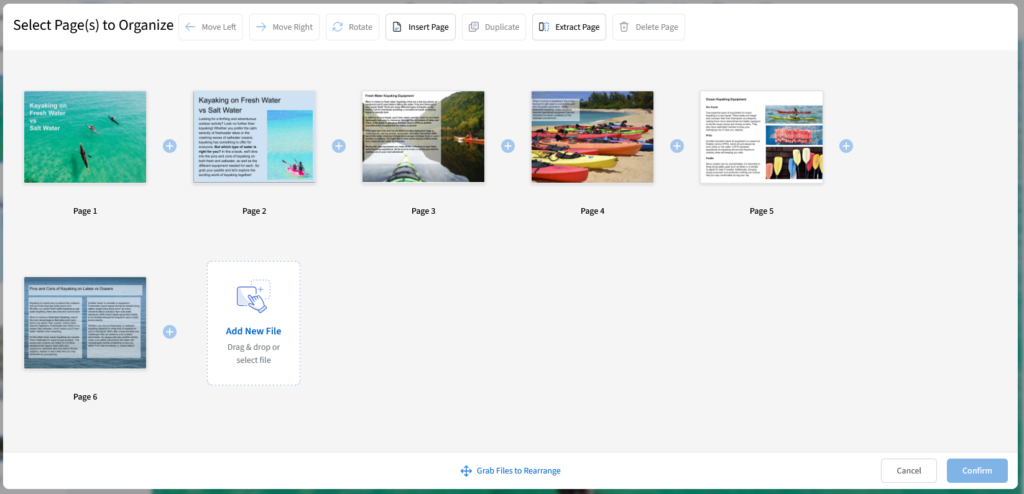This screenshot has width=1024, height=494.
Task: Click the Page 5 label
Action: 761,211
